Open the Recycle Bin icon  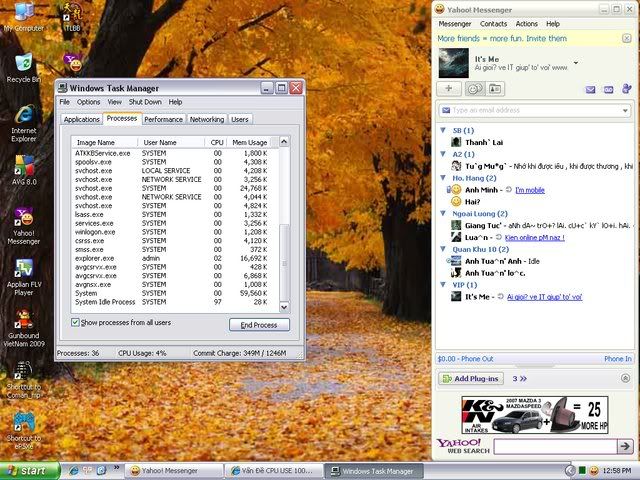point(24,68)
